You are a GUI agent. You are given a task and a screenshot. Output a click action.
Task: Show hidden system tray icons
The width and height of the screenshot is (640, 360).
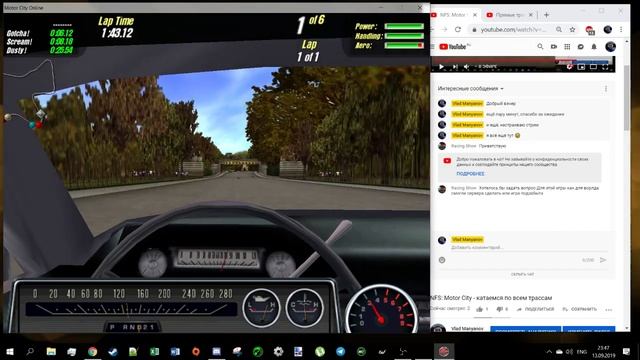coord(549,351)
